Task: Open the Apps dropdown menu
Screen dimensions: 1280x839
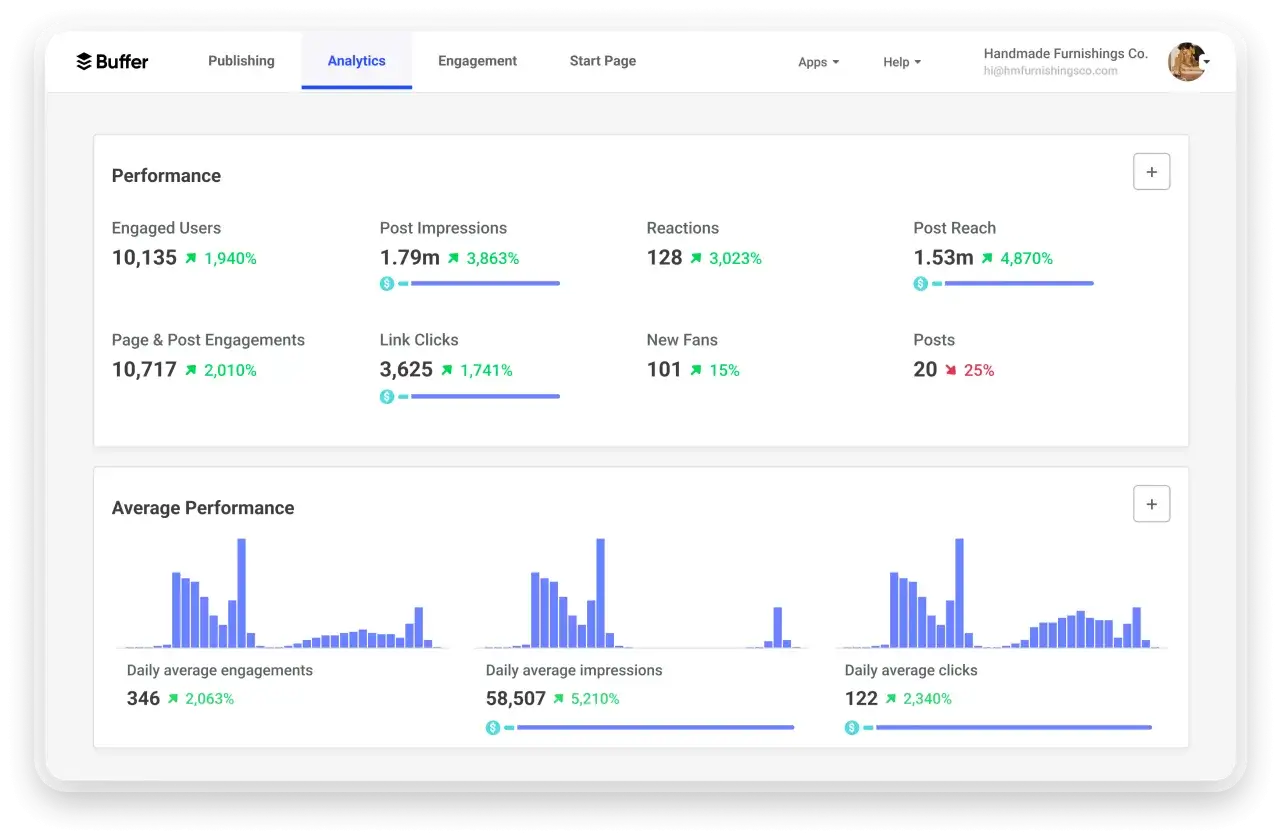Action: (x=818, y=62)
